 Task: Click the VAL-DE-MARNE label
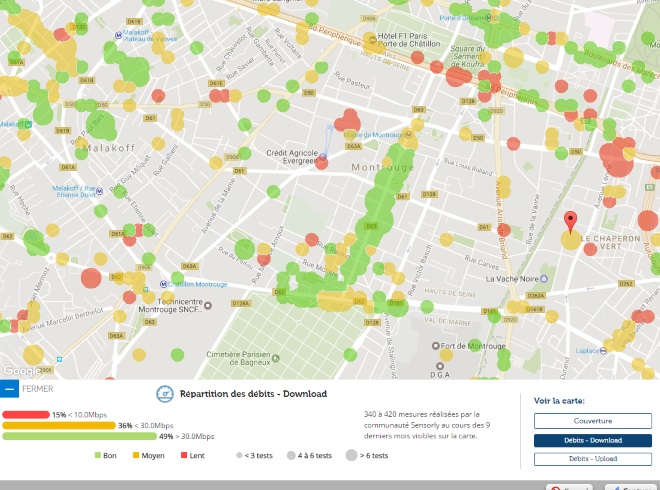[447, 321]
